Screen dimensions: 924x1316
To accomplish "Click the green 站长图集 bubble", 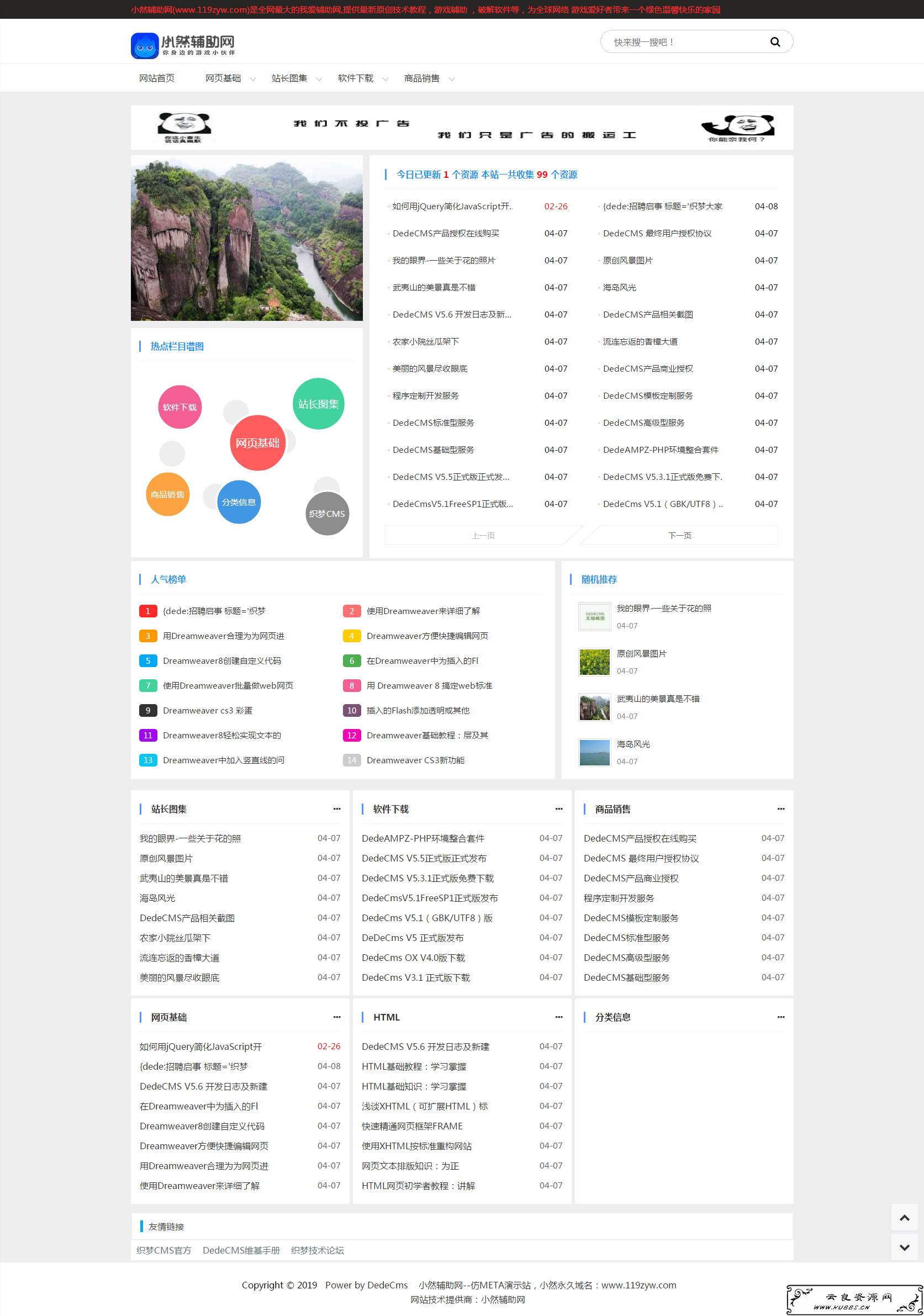I will [x=318, y=404].
